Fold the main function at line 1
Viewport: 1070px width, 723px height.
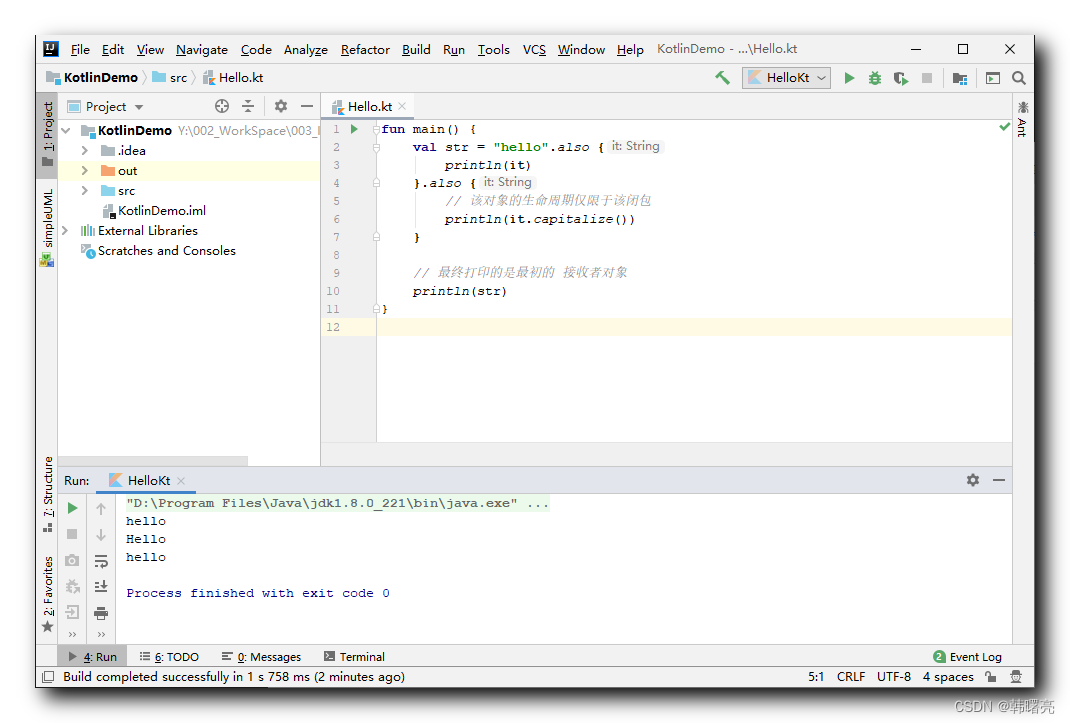pyautogui.click(x=376, y=129)
